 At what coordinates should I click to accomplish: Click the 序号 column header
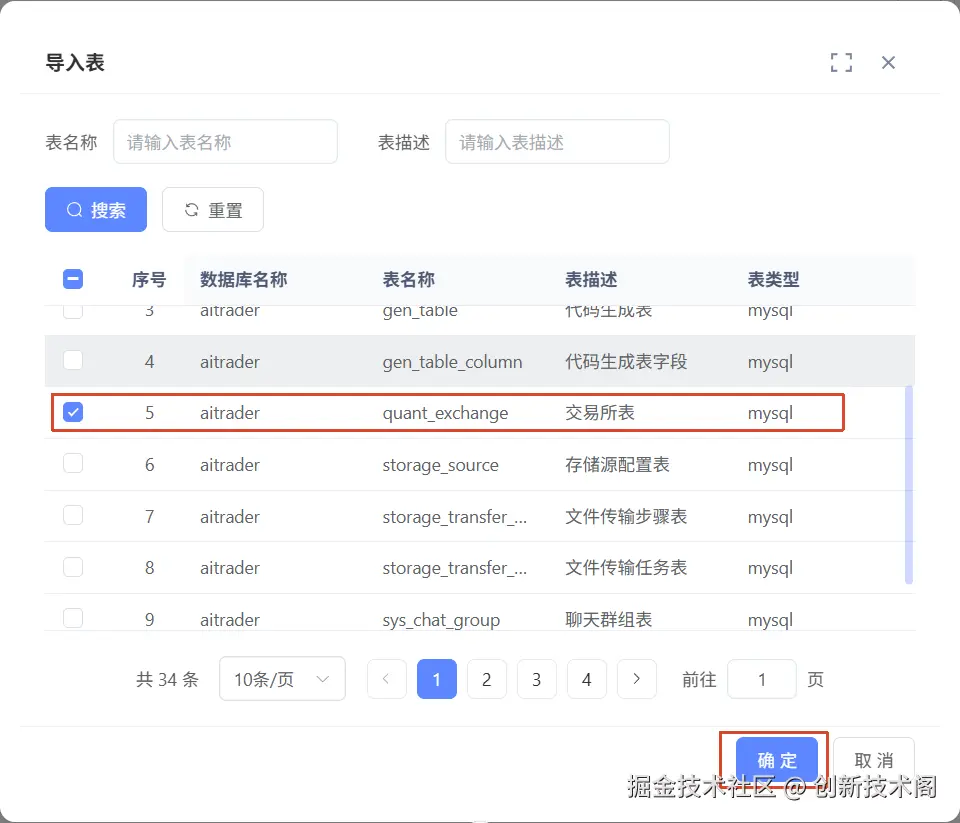coord(149,280)
